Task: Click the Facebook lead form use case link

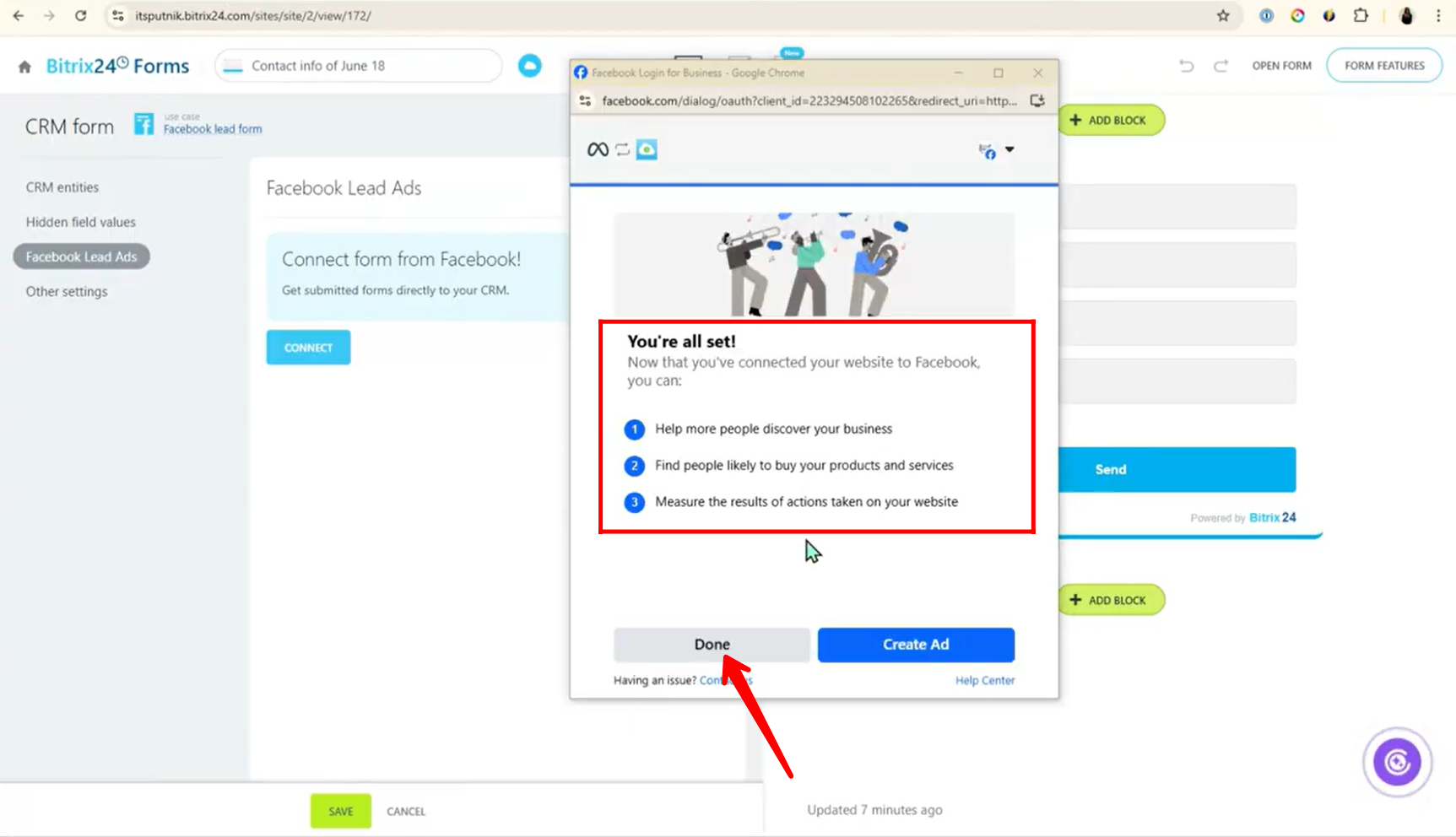Action: tap(213, 129)
